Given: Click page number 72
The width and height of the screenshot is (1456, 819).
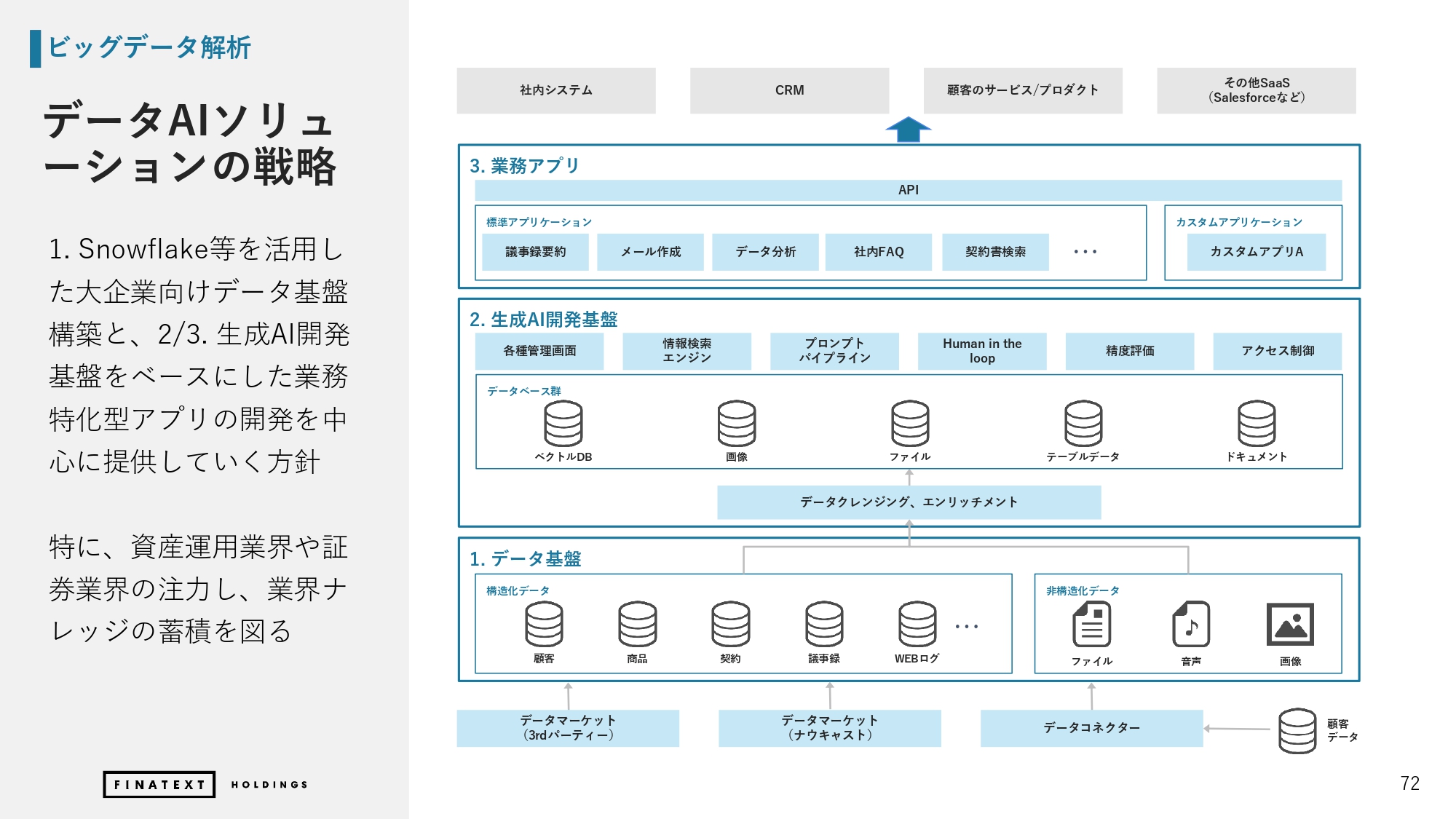Looking at the screenshot, I should coord(1409,783).
